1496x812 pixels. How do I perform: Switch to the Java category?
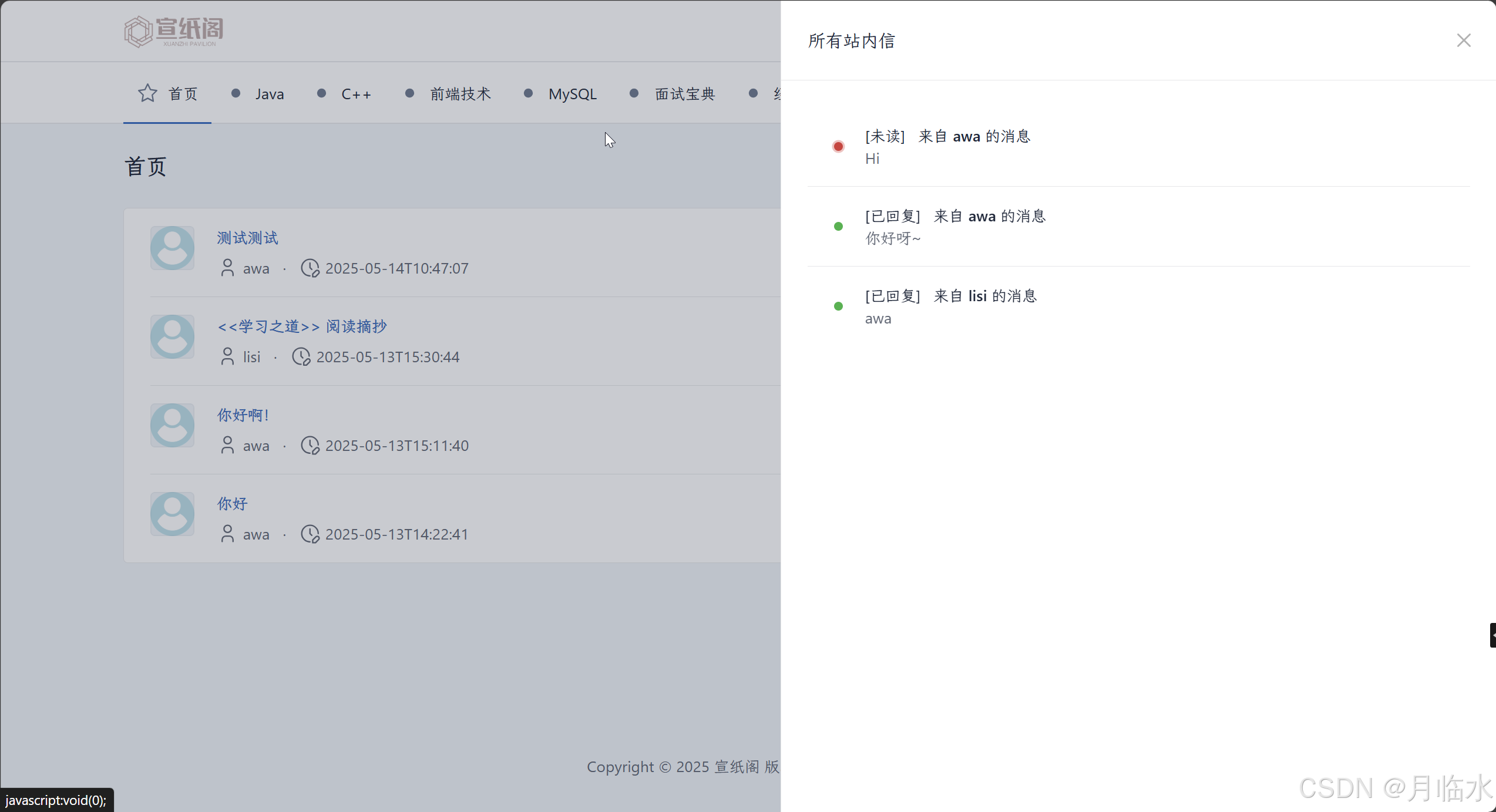(269, 94)
